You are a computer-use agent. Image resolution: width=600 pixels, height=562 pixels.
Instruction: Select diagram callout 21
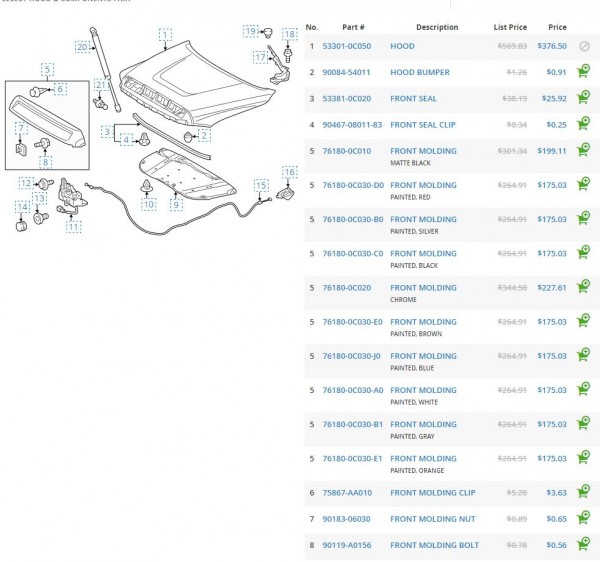(x=101, y=85)
